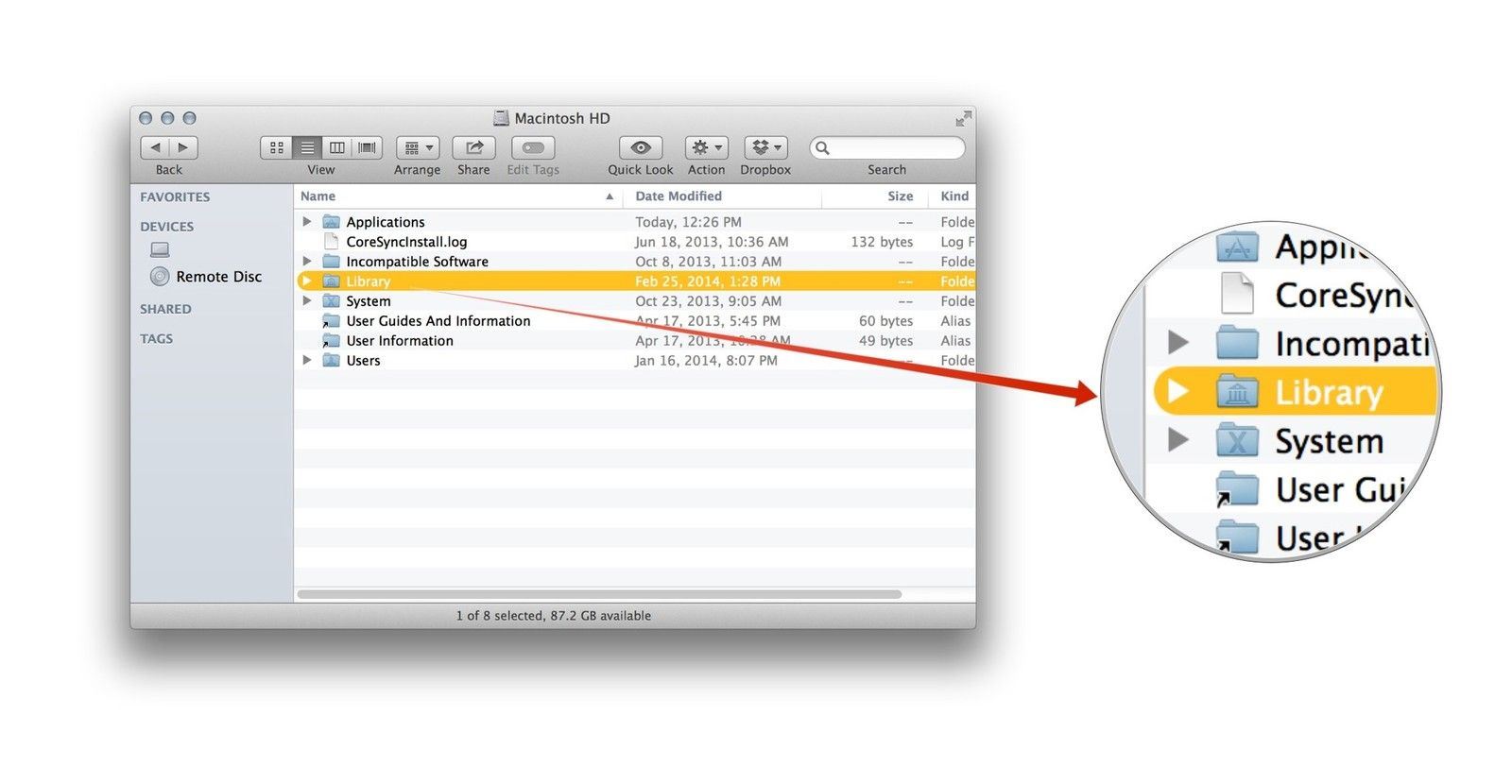Click the Forward navigation arrow
Viewport: 1512px width, 784px height.
pyautogui.click(x=183, y=147)
